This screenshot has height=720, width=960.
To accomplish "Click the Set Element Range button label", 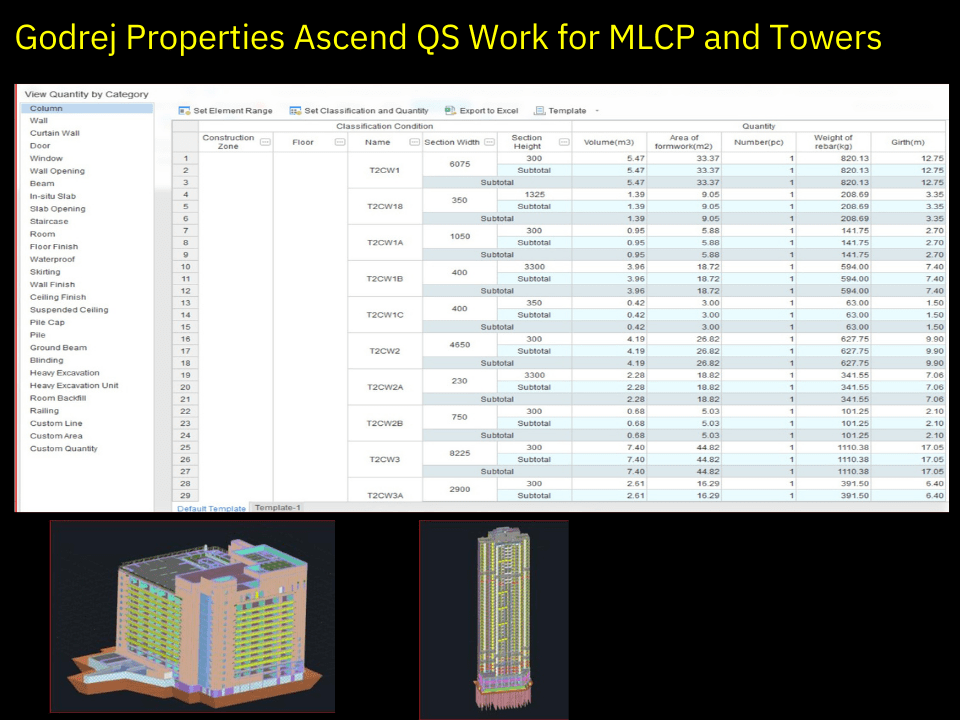I will (x=233, y=111).
